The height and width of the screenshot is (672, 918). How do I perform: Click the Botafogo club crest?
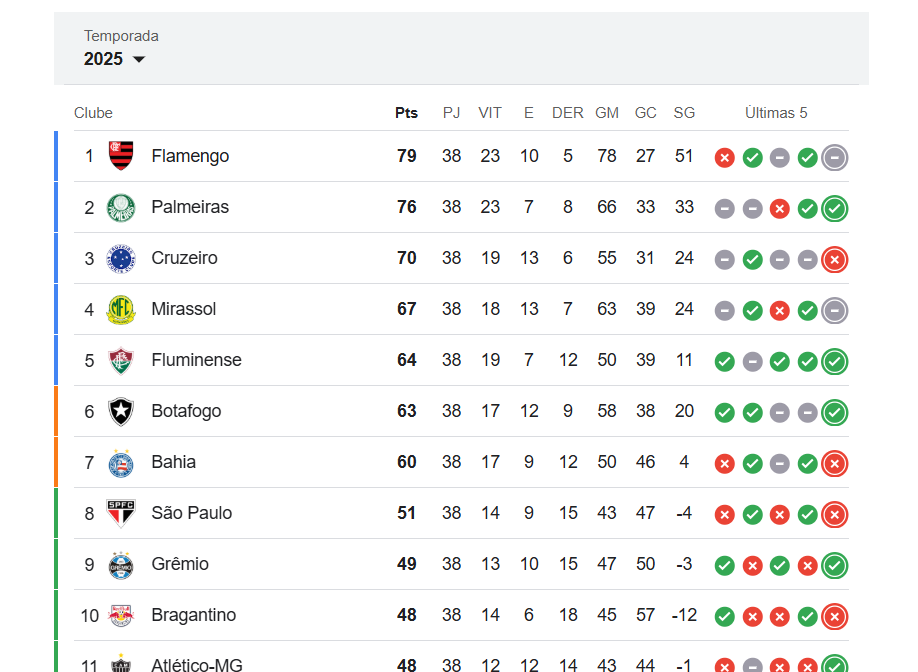tap(121, 411)
